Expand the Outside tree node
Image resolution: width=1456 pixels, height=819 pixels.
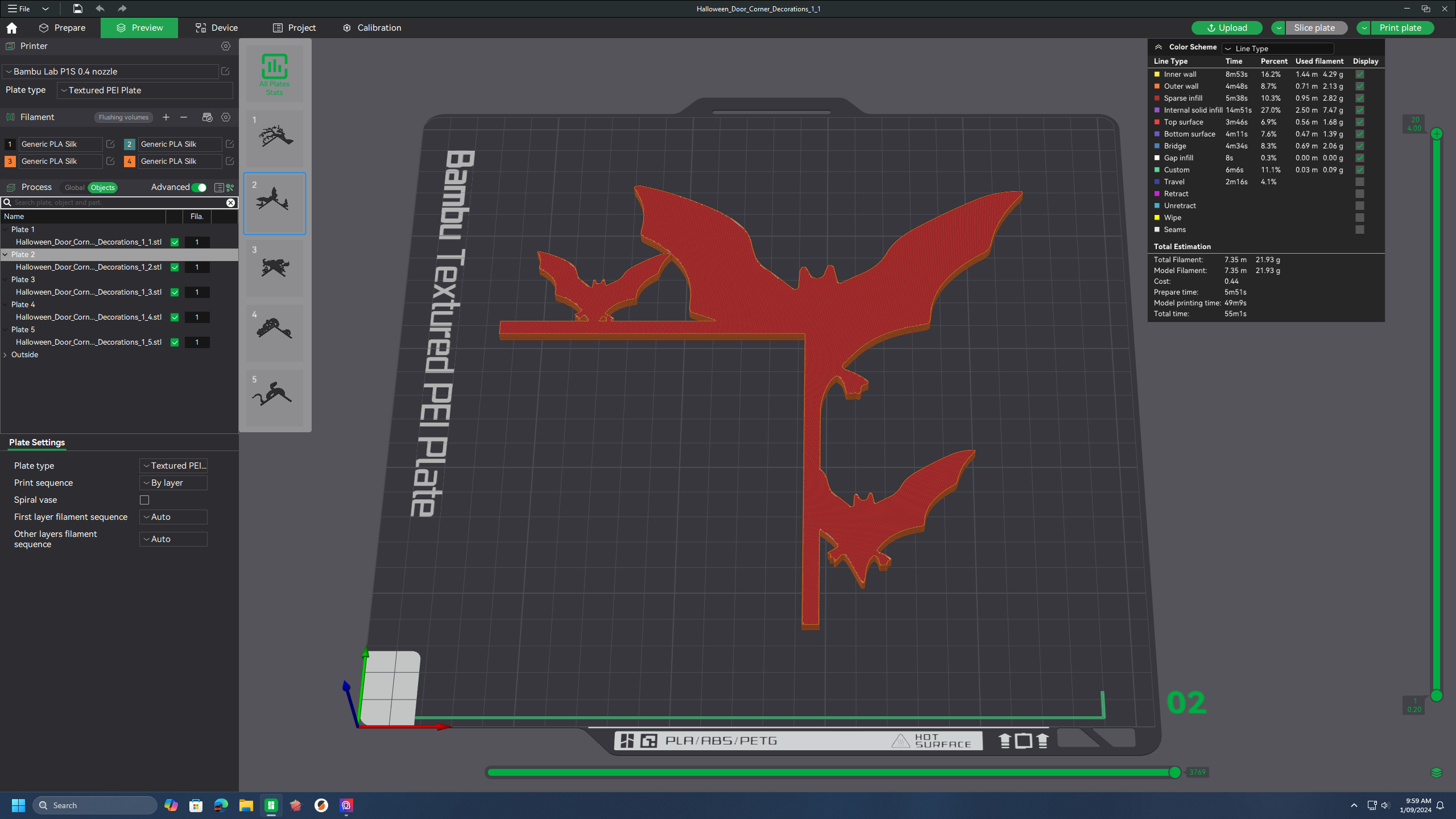click(6, 355)
